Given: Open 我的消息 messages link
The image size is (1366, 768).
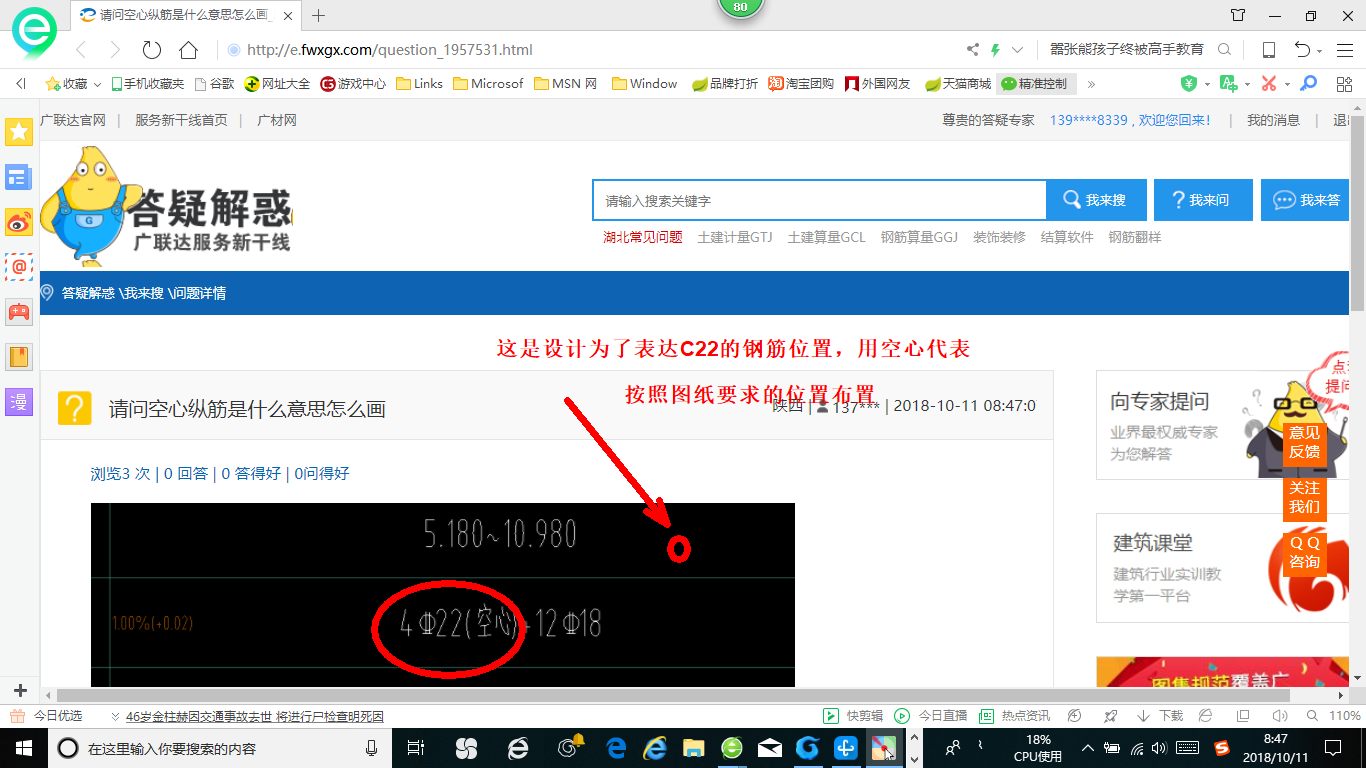Looking at the screenshot, I should coord(1273,120).
